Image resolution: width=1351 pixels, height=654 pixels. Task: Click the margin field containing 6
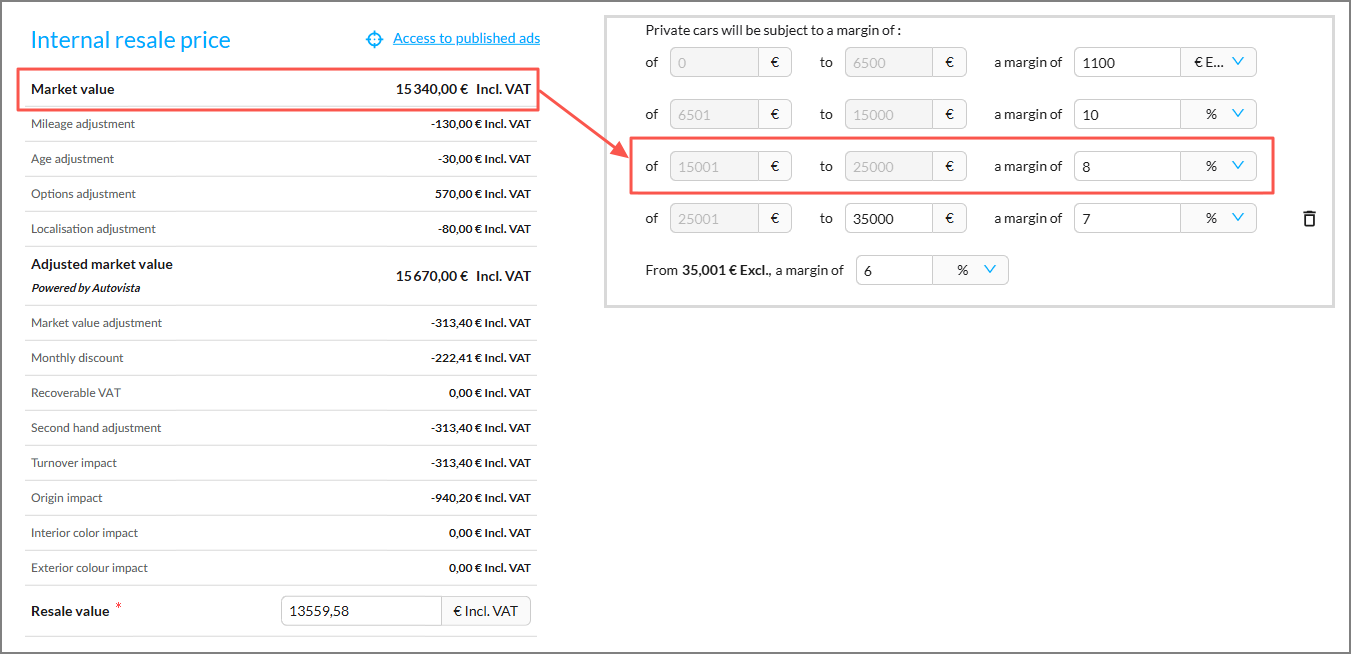tap(894, 270)
